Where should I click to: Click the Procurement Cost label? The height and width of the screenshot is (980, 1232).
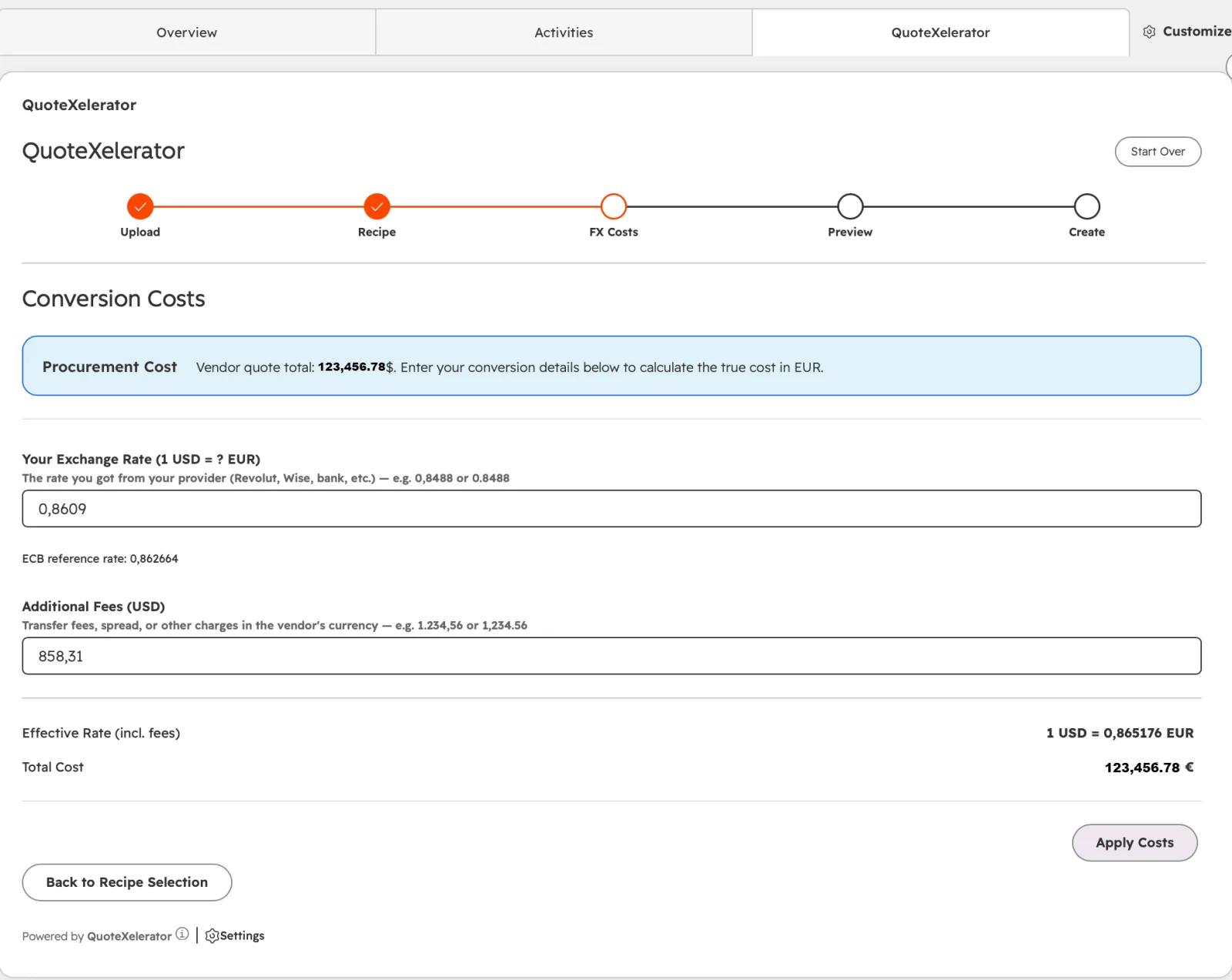(x=109, y=367)
